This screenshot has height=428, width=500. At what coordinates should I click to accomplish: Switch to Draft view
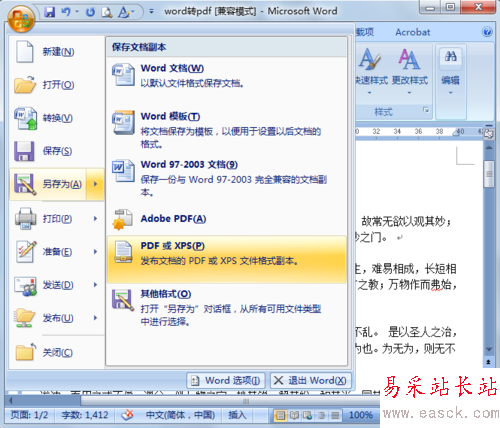pos(335,415)
